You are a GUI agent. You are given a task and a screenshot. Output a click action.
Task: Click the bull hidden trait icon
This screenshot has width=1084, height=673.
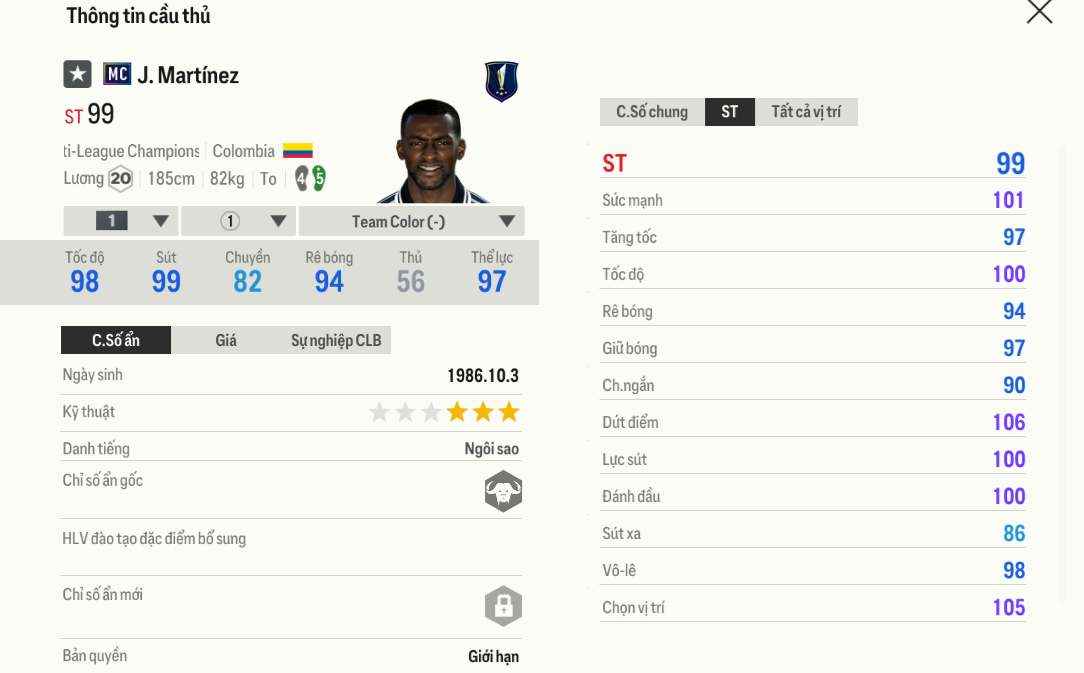click(503, 491)
